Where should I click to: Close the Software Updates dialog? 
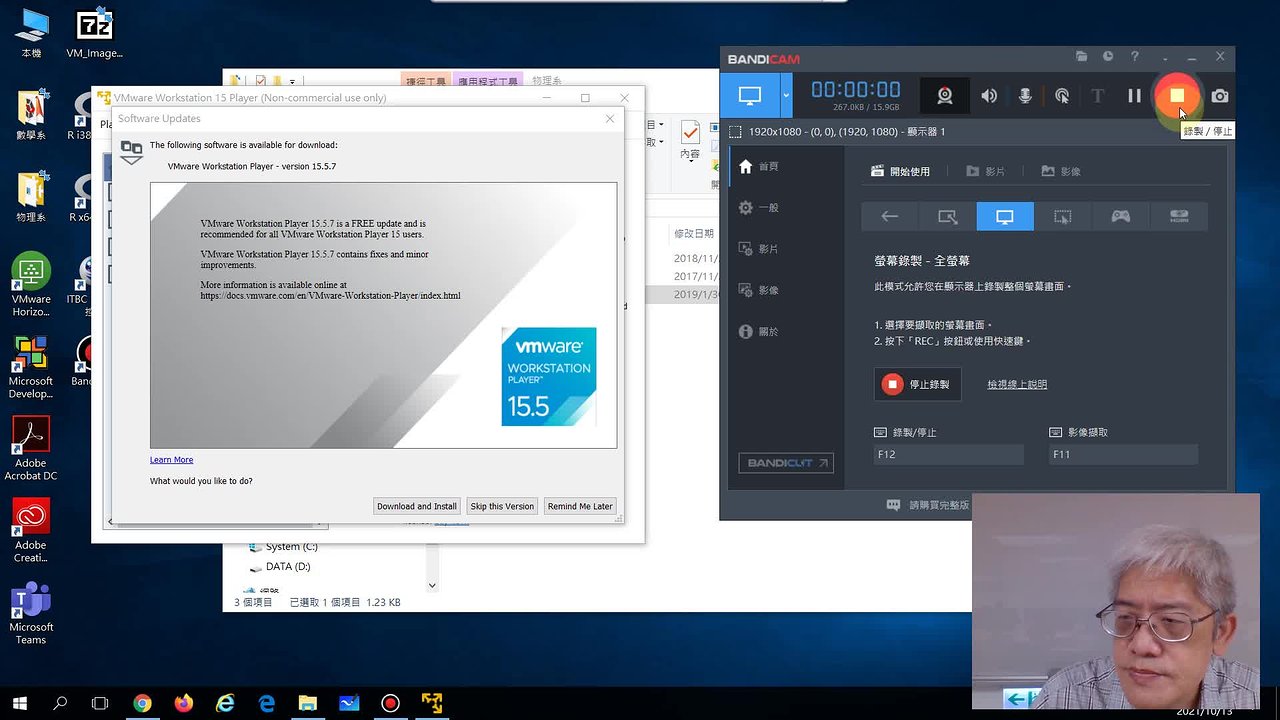point(610,119)
